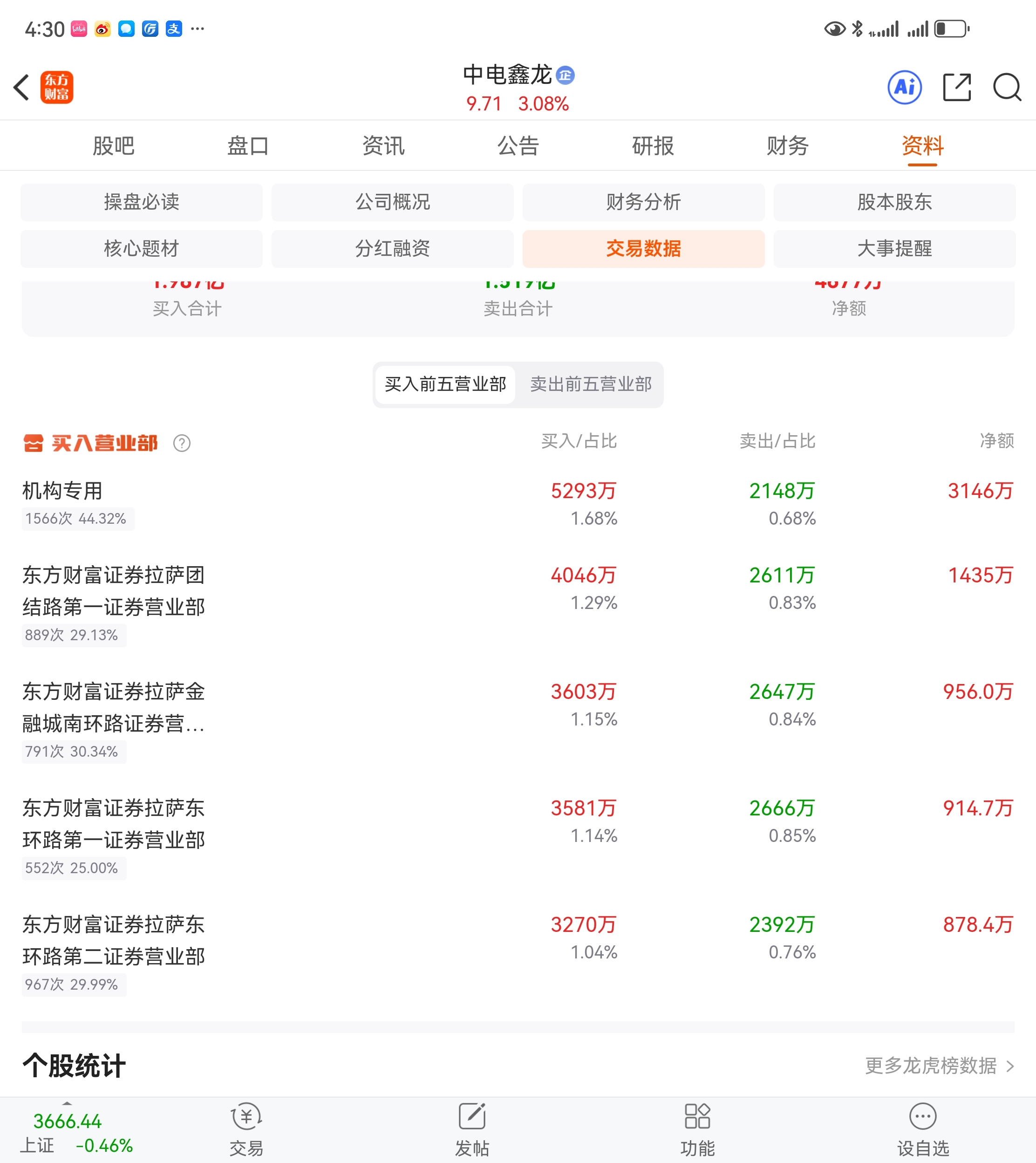The image size is (1036, 1163).
Task: Open the search magnifier icon
Action: click(x=1007, y=87)
